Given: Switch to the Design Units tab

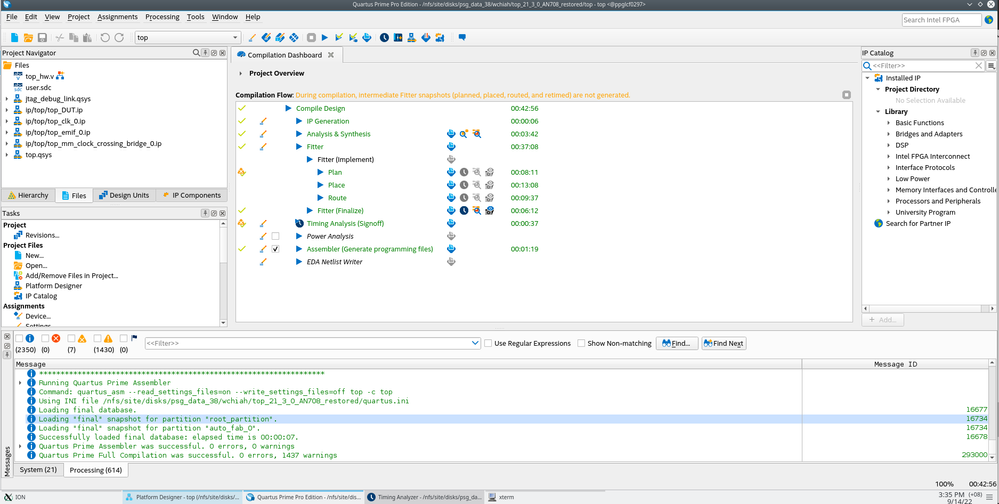Looking at the screenshot, I should pyautogui.click(x=125, y=195).
